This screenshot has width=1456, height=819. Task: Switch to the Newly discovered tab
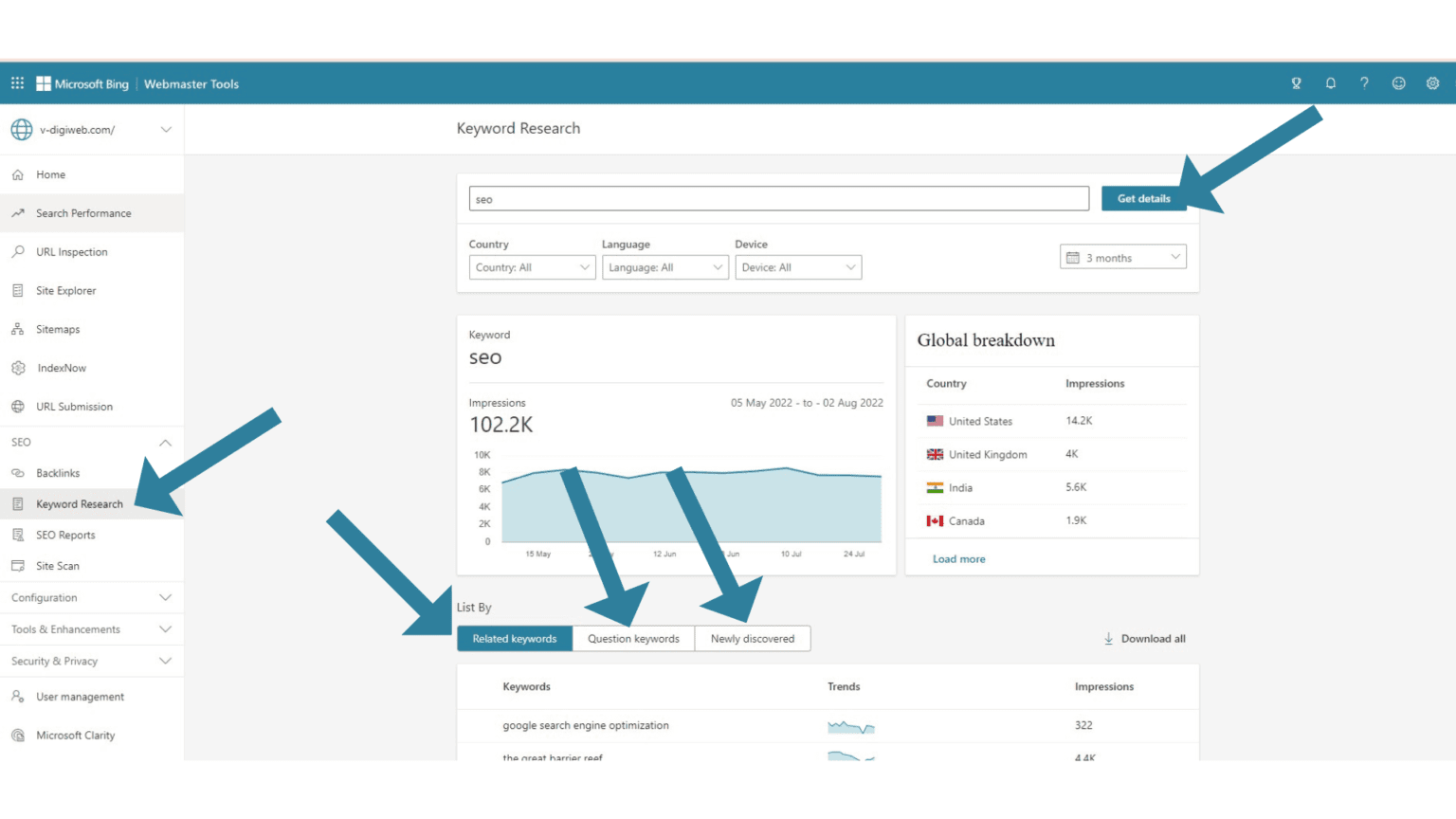[x=753, y=638]
